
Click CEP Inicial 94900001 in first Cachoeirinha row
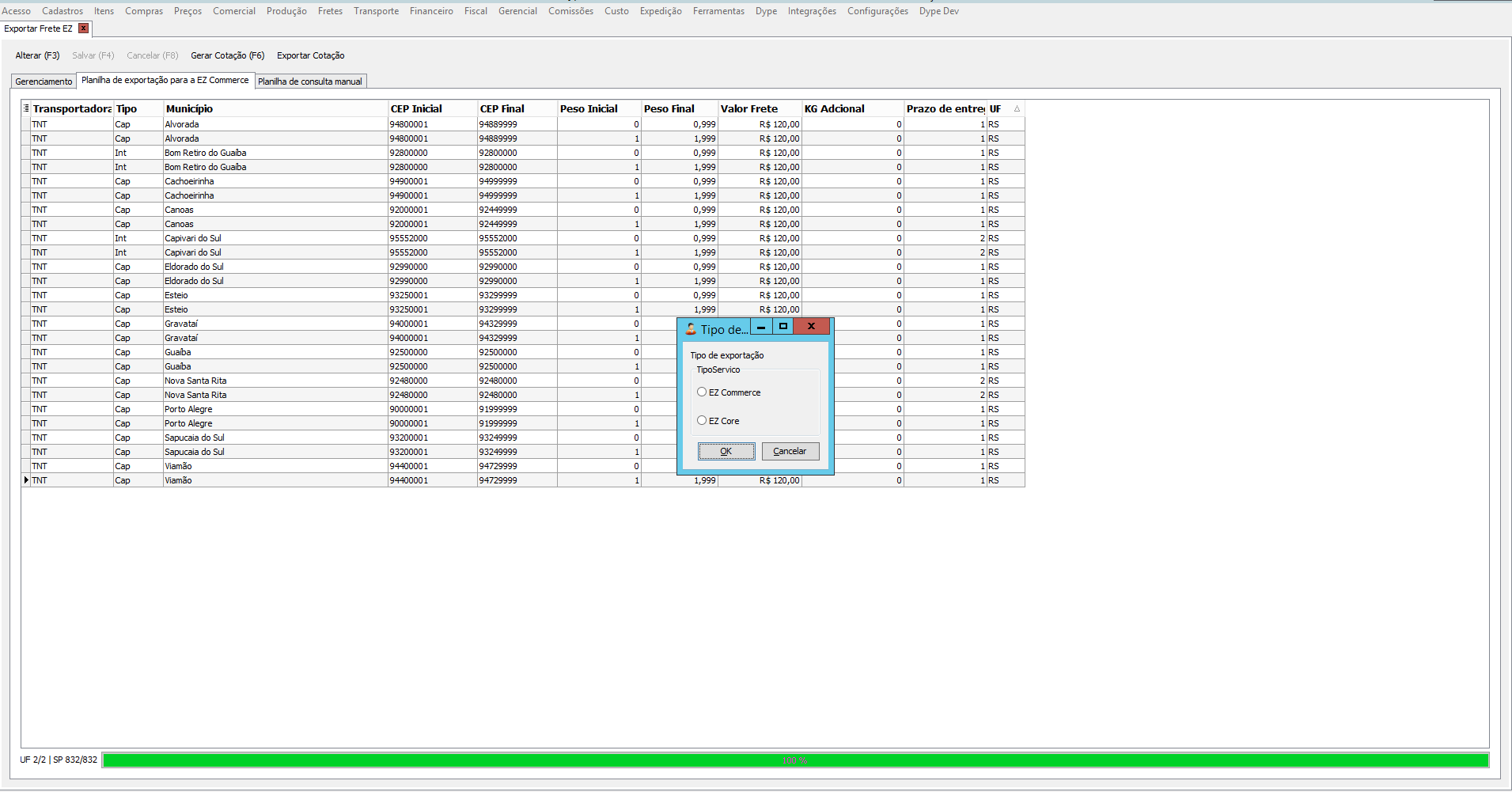click(432, 181)
